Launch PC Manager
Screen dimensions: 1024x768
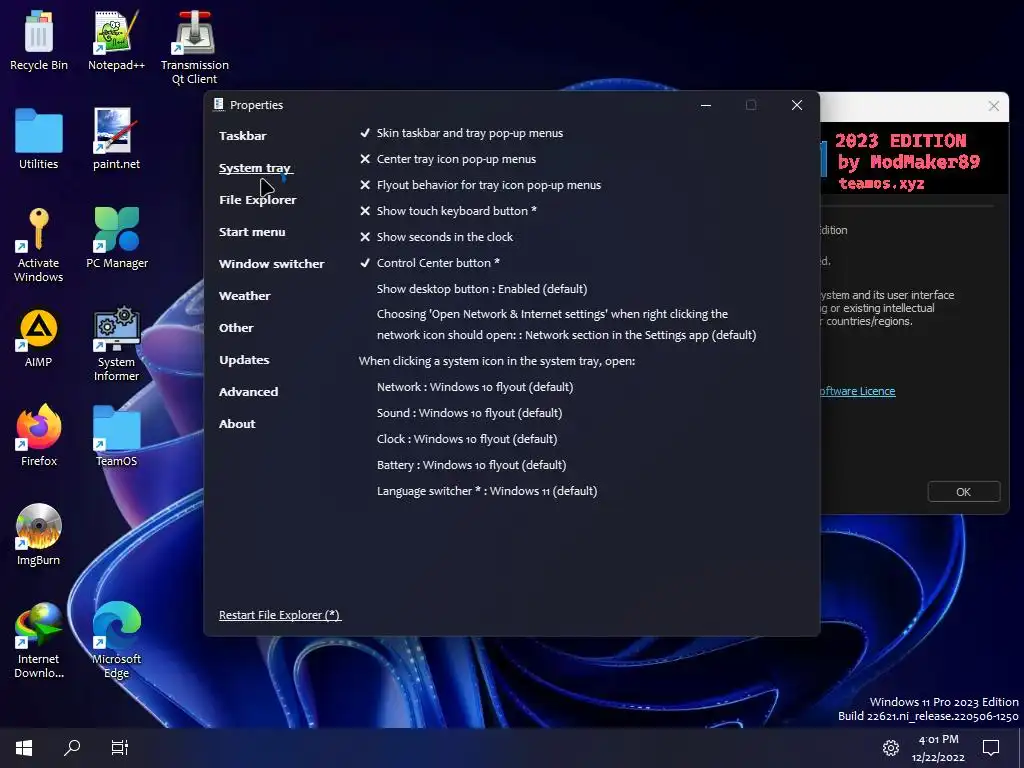point(117,238)
